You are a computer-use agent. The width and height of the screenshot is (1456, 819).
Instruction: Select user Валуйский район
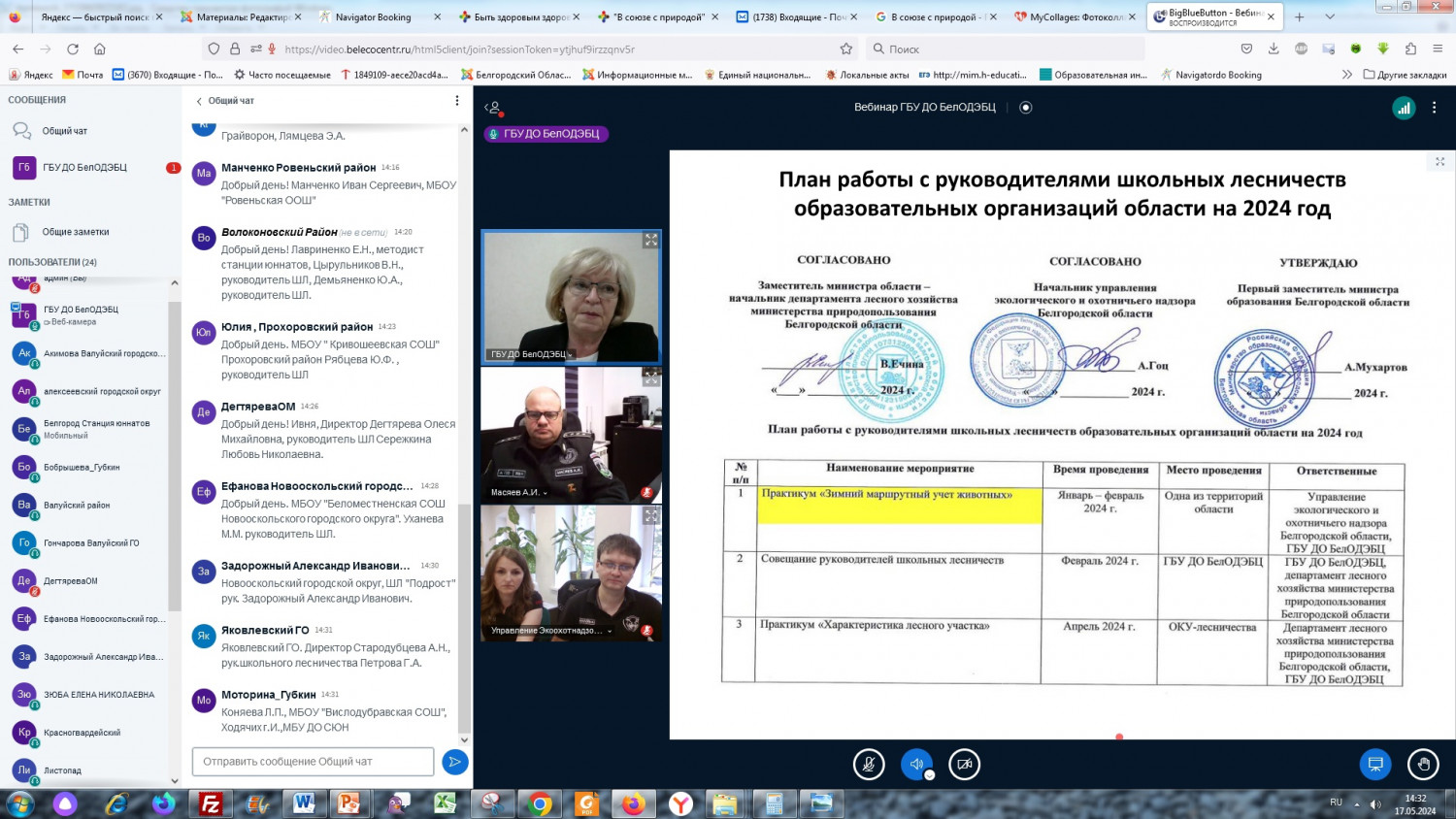click(x=89, y=505)
